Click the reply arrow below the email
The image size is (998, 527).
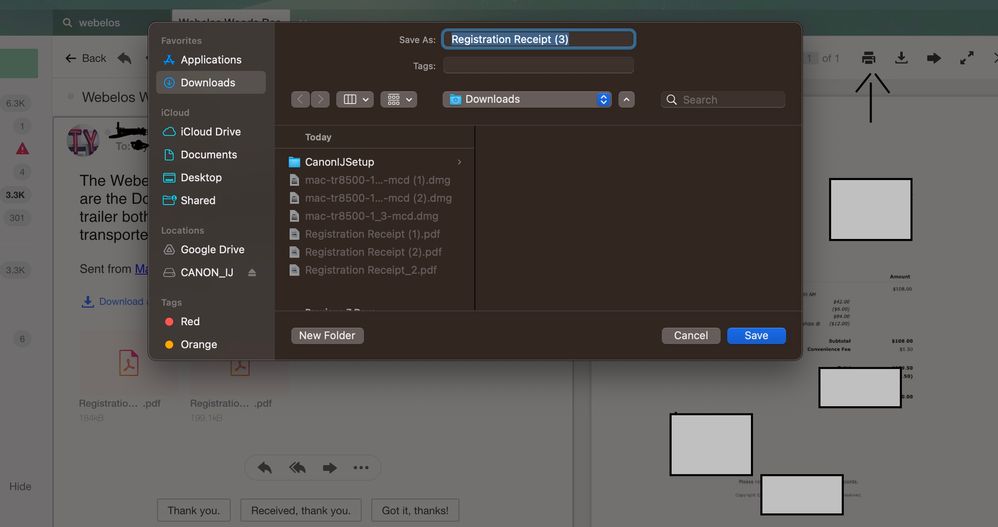click(x=265, y=468)
